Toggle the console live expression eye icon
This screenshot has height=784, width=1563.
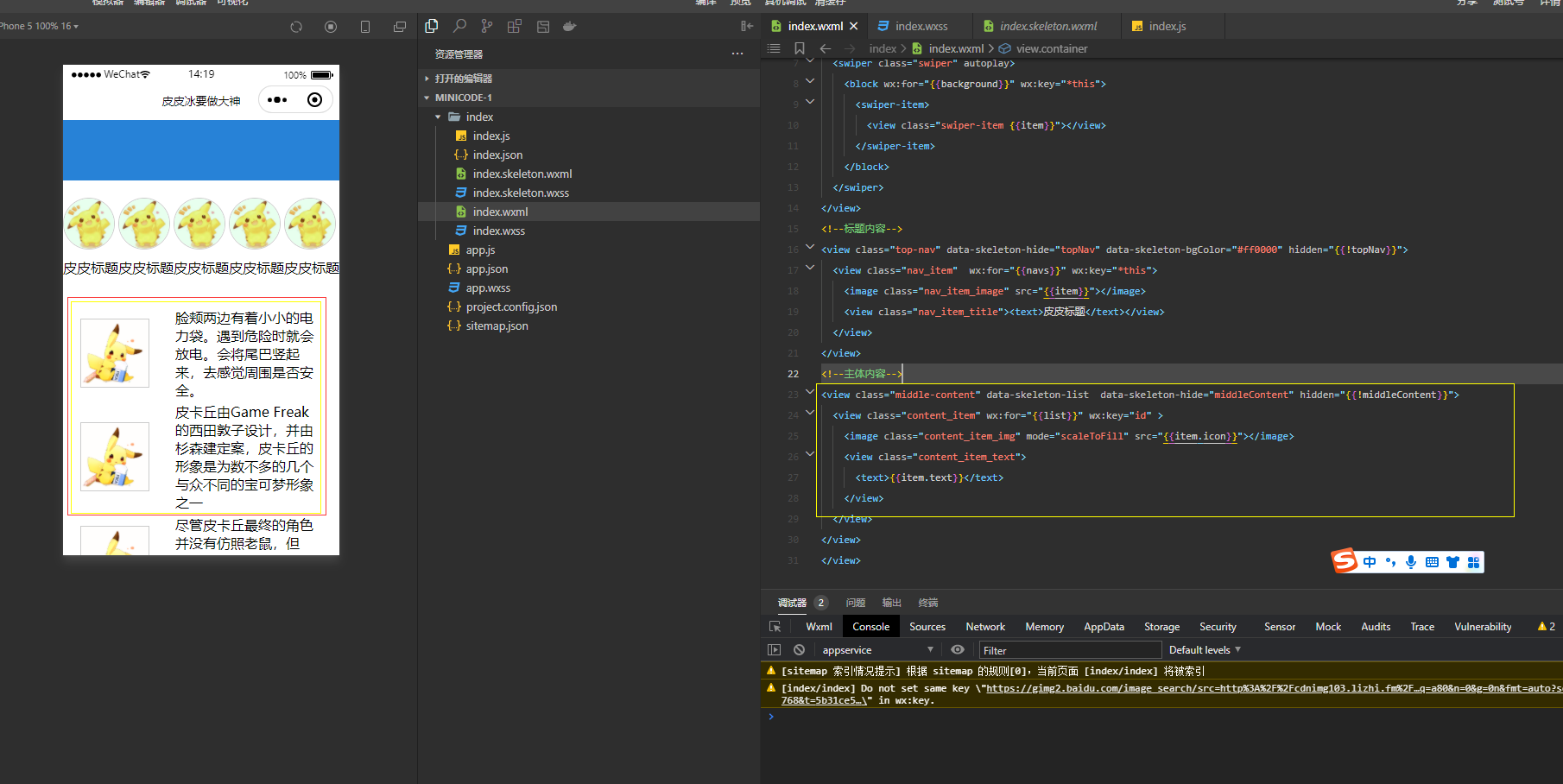click(x=958, y=650)
